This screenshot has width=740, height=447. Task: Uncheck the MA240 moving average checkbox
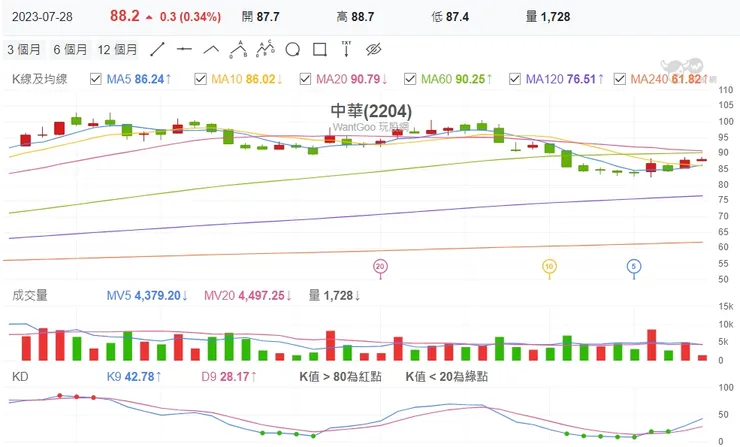click(x=620, y=79)
